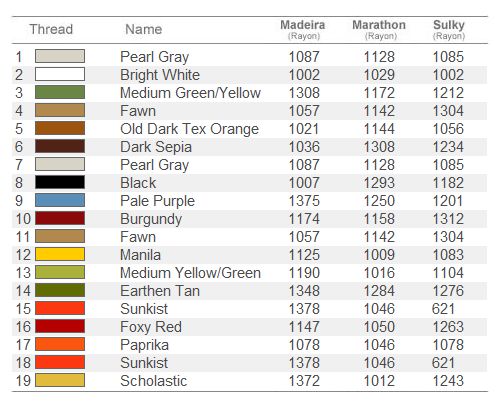The width and height of the screenshot is (500, 402).
Task: Click the Thread column header
Action: 51,29
